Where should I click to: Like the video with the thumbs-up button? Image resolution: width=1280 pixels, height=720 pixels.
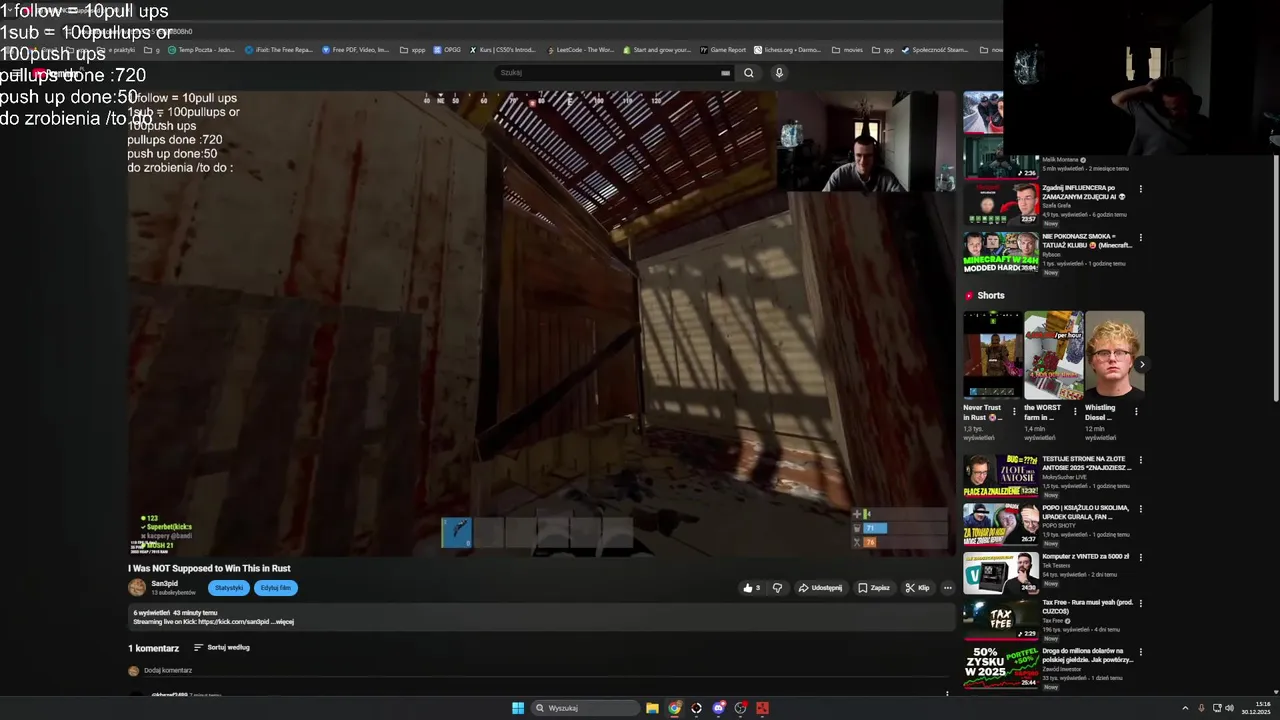751,588
